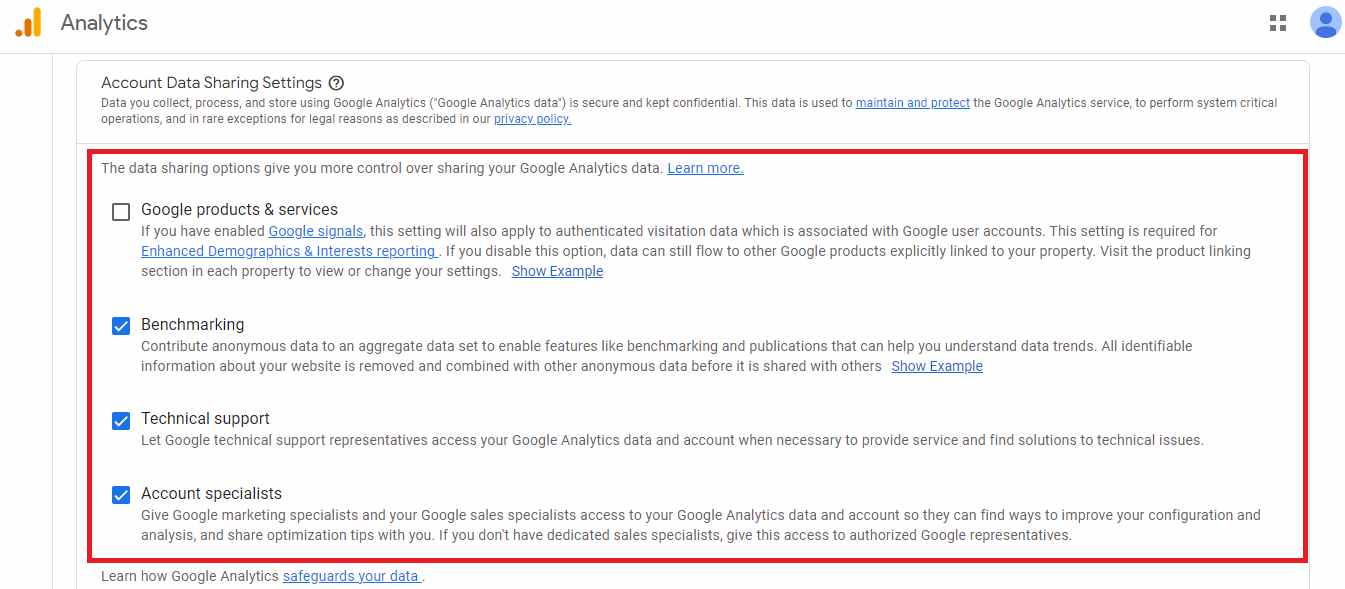This screenshot has width=1345, height=589.
Task: Click Learn more about data sharing options
Action: (705, 167)
